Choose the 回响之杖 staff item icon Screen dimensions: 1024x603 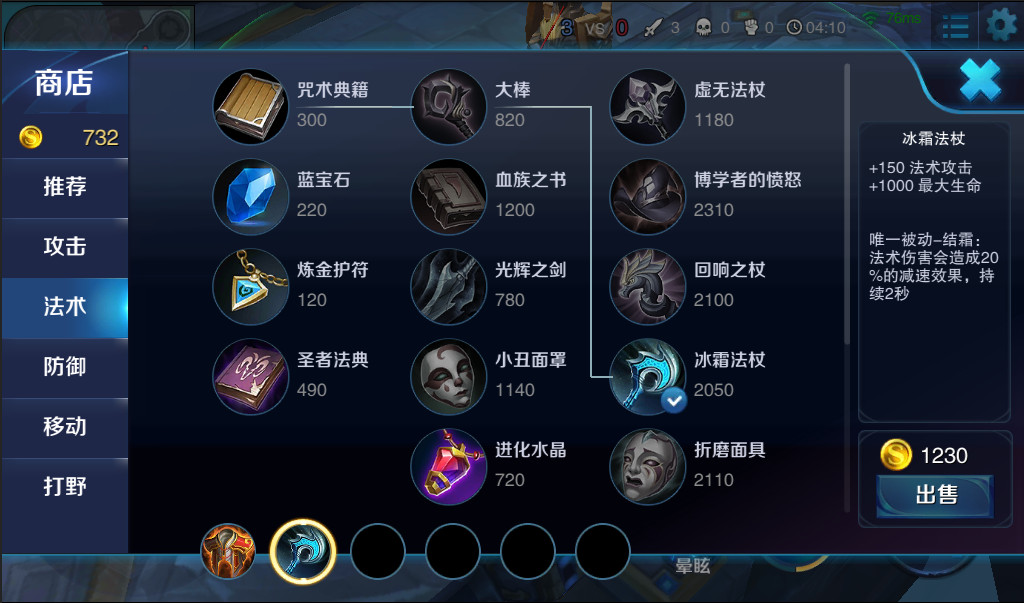pos(647,286)
